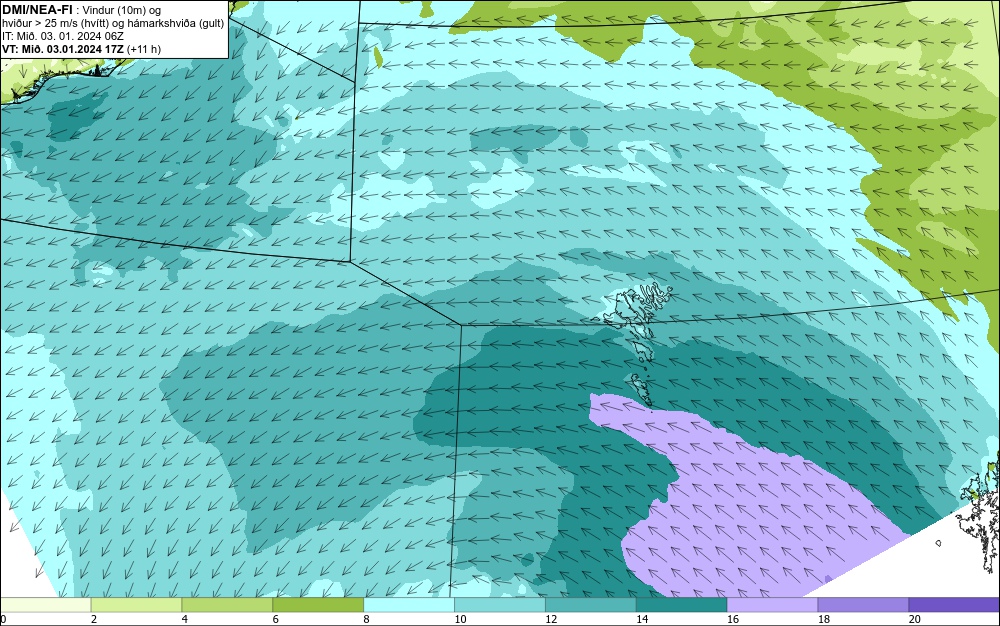
Task: Click the 12–14 teal legend swatch
Action: coord(591,605)
